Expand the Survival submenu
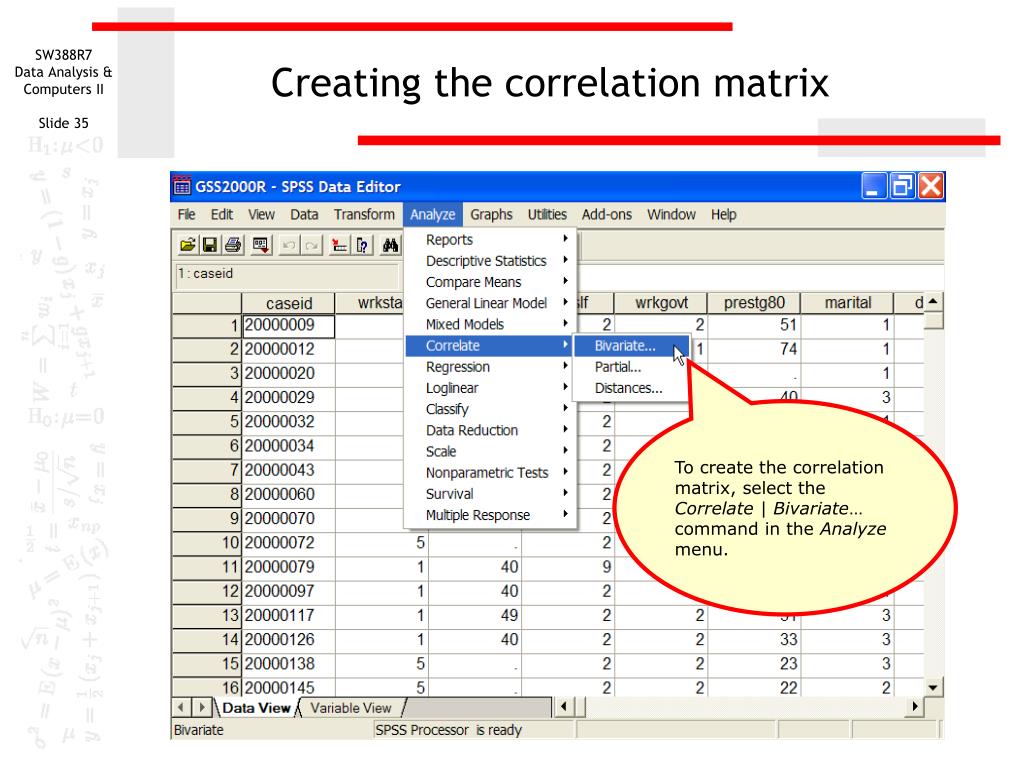Screen dimensions: 1024x768 click(x=490, y=494)
